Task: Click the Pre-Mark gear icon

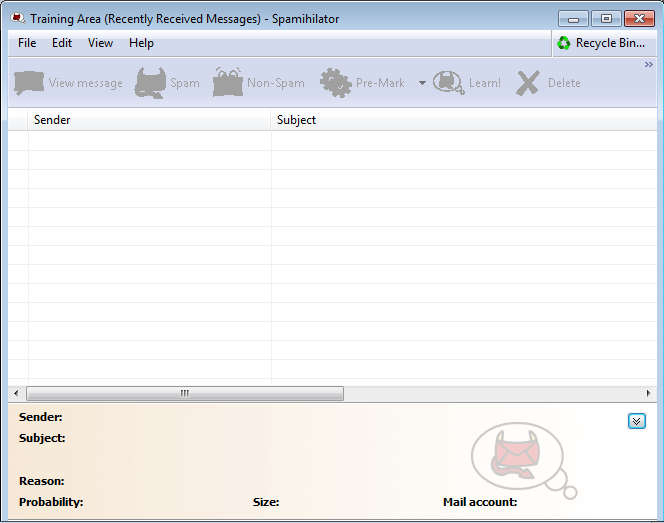Action: [336, 83]
